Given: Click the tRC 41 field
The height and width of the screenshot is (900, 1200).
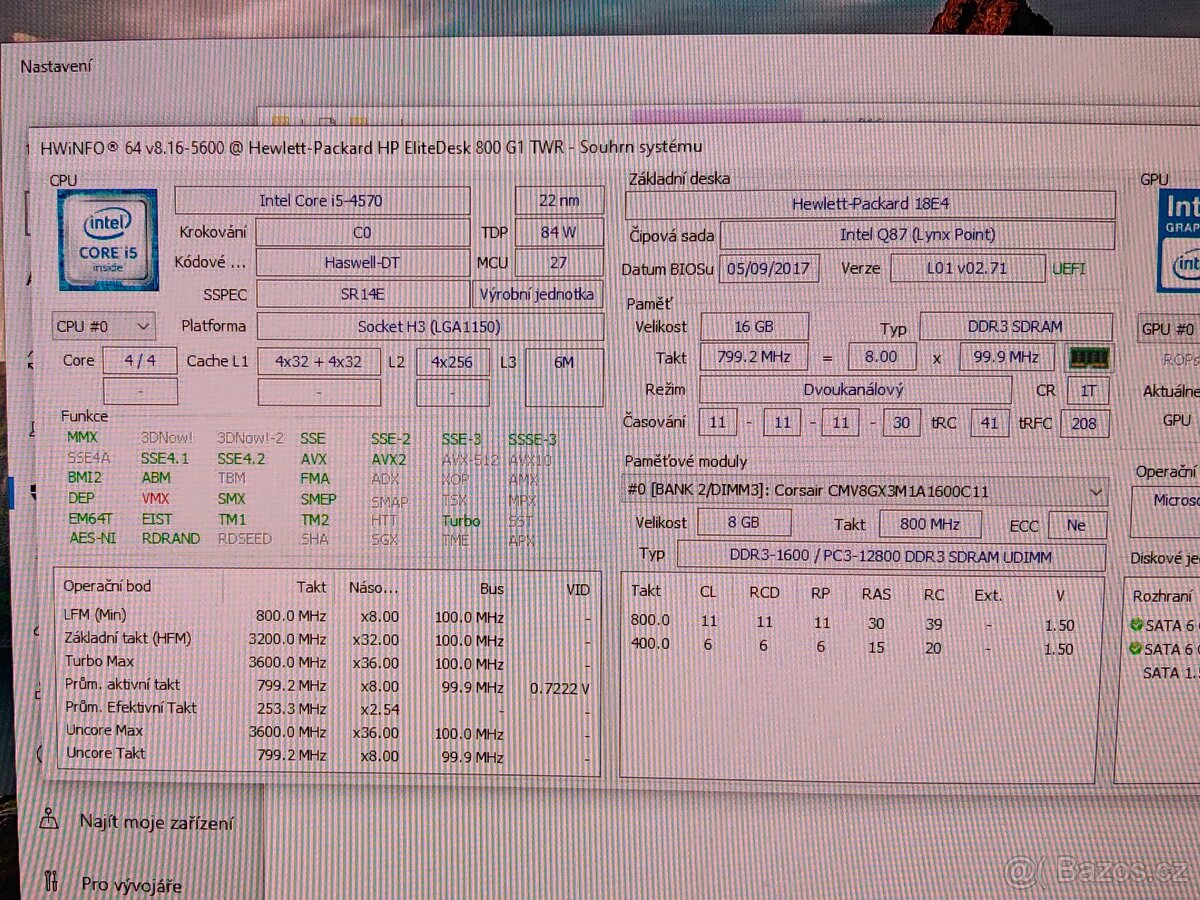Looking at the screenshot, I should (989, 423).
